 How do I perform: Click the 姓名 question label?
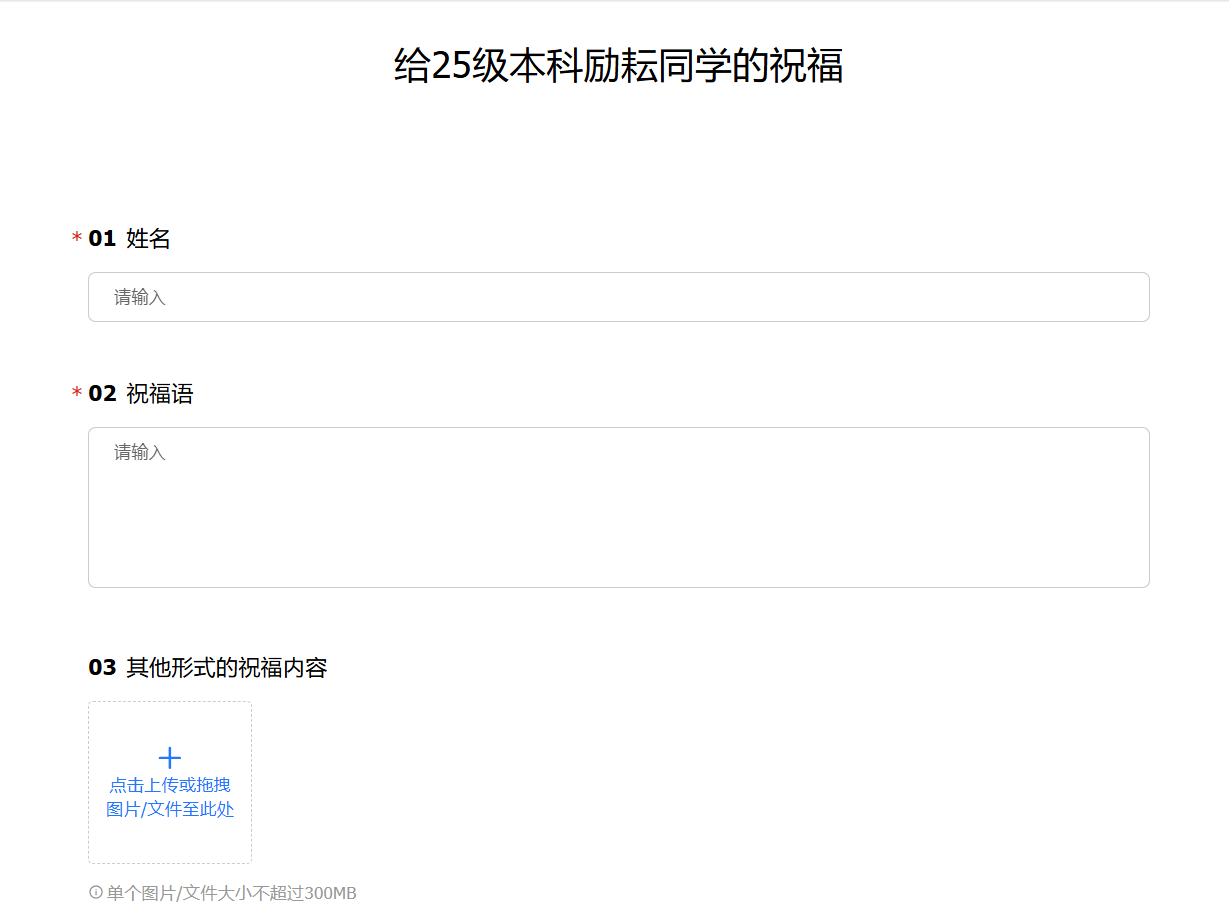[x=148, y=239]
